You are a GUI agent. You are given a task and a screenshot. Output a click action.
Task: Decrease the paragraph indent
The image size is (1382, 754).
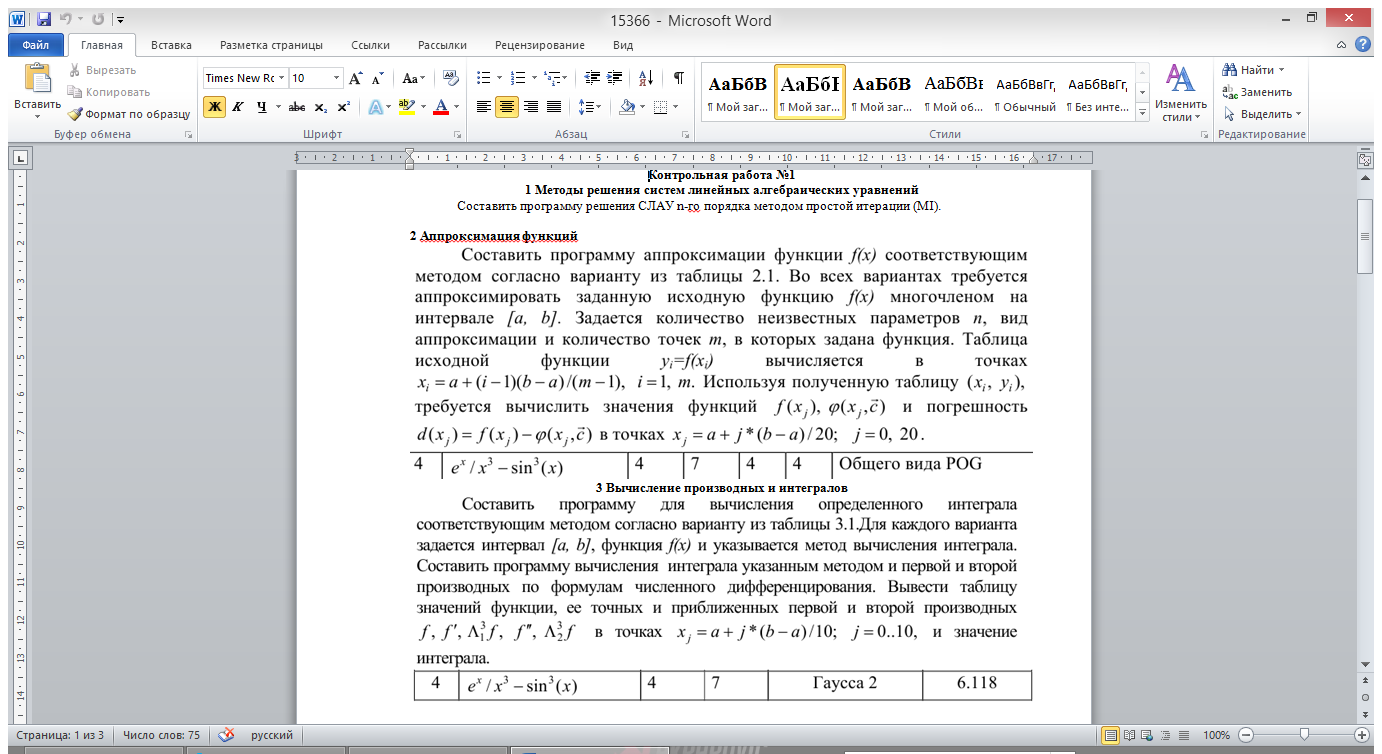[592, 78]
